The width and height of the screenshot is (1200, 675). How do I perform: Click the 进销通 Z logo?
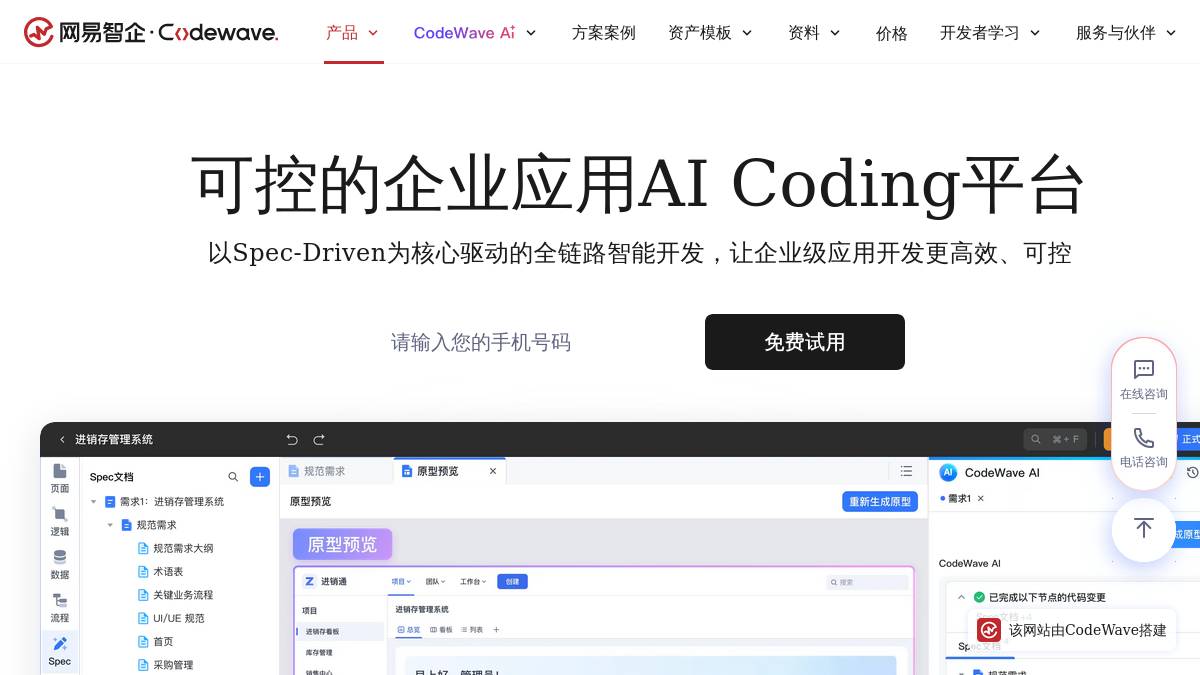pos(310,581)
